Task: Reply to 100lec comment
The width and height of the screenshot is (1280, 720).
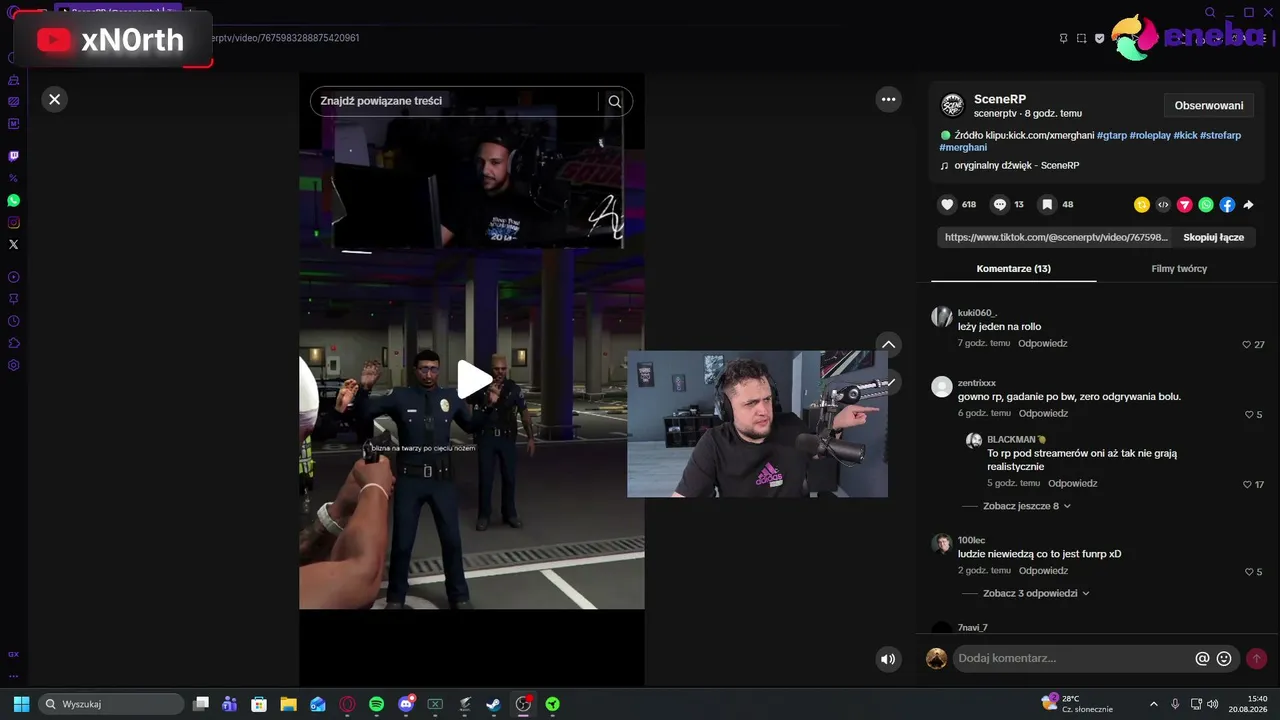Action: point(1043,571)
